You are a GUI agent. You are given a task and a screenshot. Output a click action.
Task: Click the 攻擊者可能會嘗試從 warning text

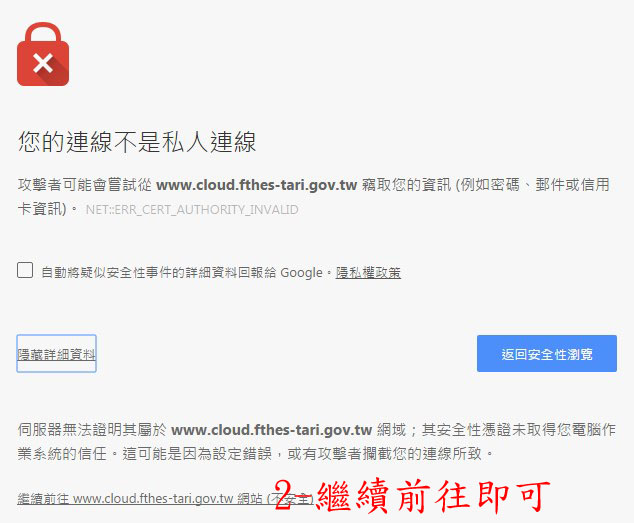click(85, 185)
